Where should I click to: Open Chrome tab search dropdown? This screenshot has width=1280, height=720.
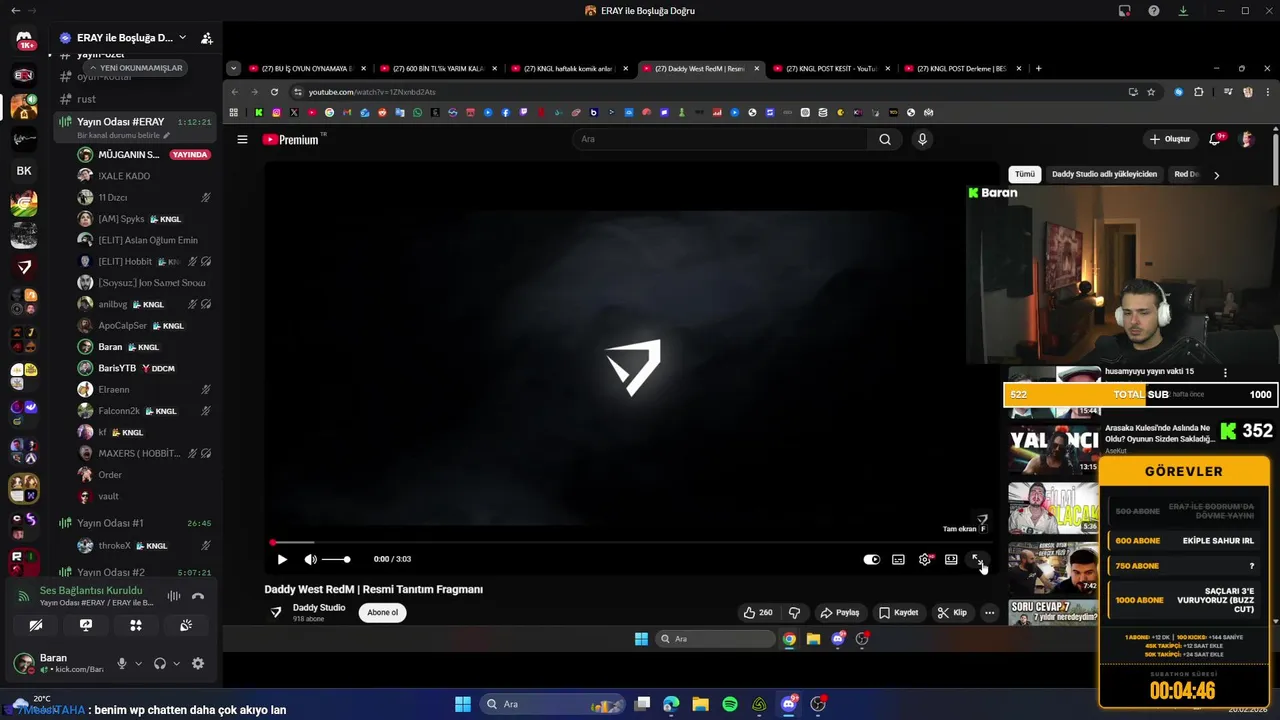[233, 68]
